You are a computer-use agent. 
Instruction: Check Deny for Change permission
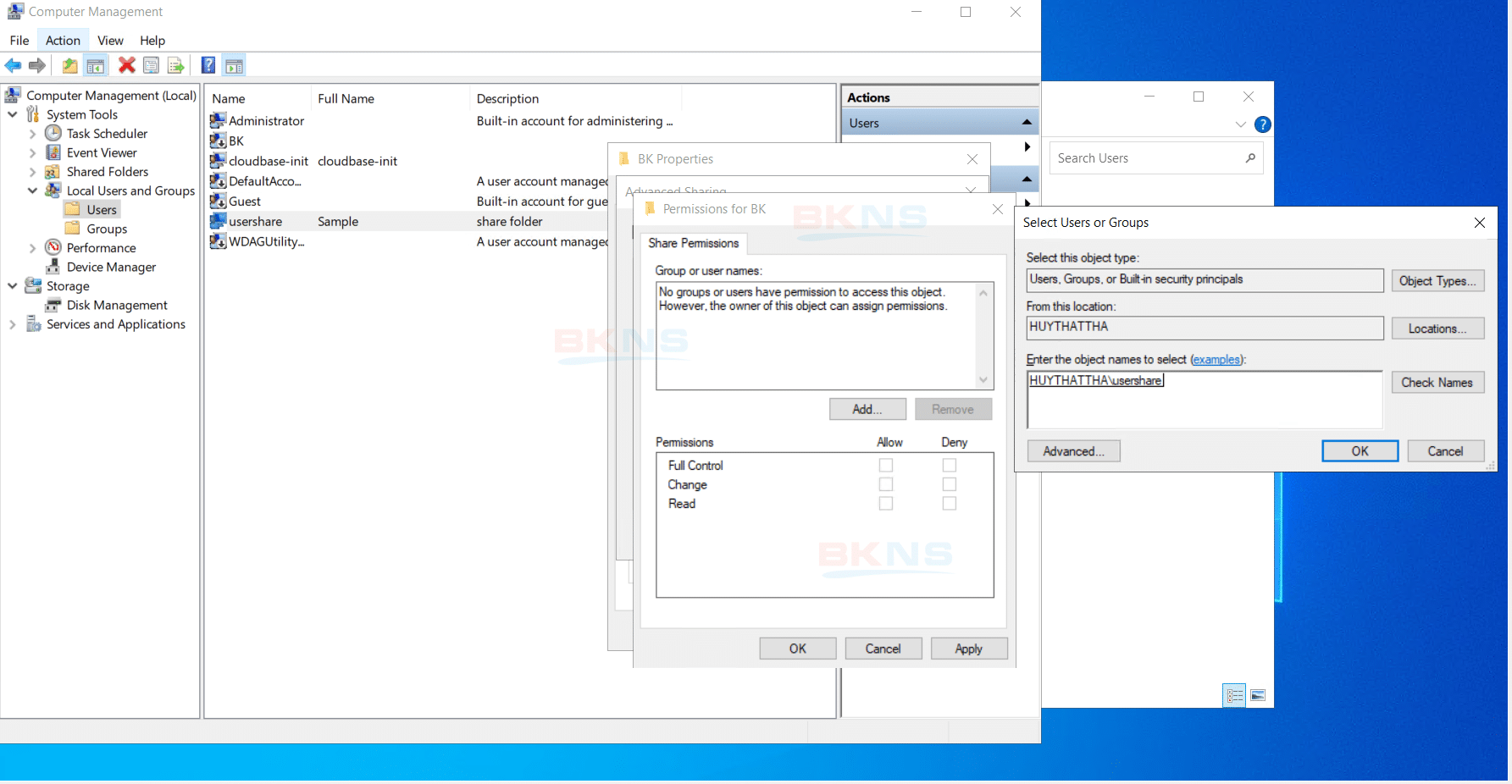coord(950,484)
